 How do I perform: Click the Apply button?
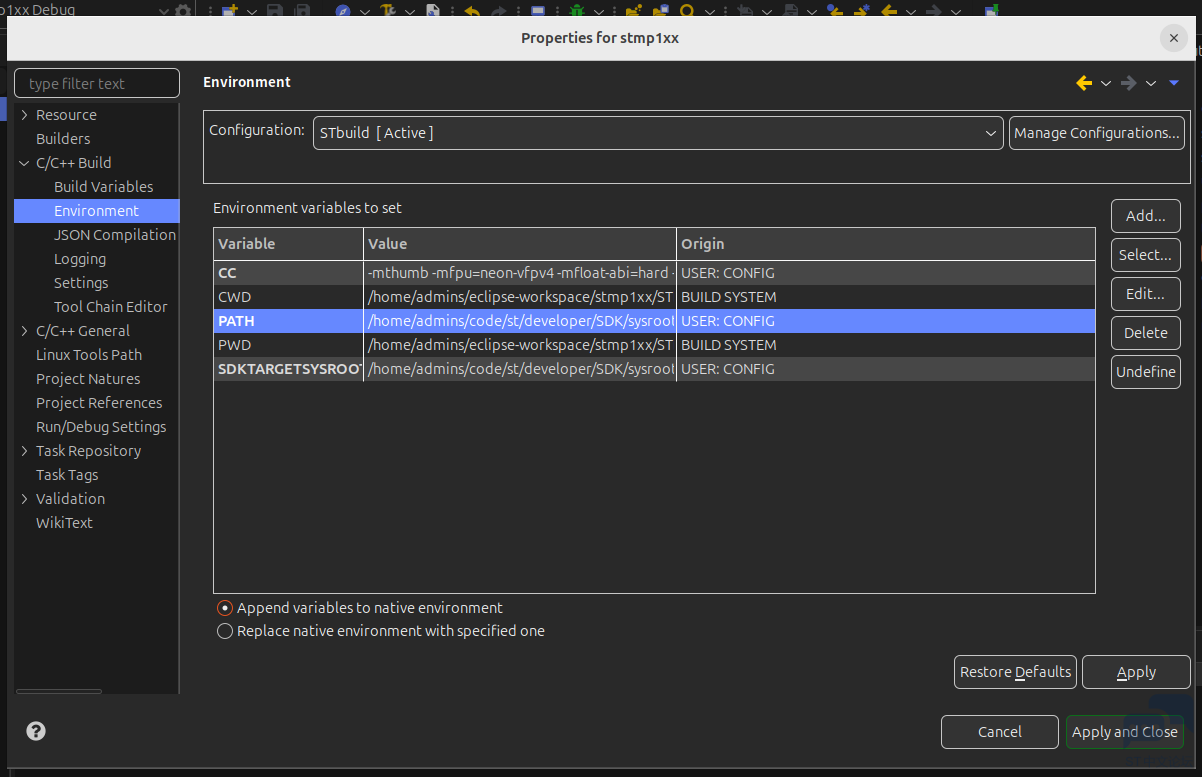[x=1136, y=672]
